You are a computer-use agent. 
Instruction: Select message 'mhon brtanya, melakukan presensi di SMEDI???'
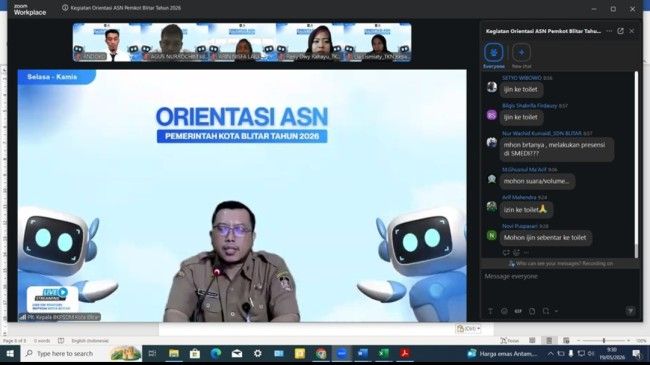click(x=557, y=149)
